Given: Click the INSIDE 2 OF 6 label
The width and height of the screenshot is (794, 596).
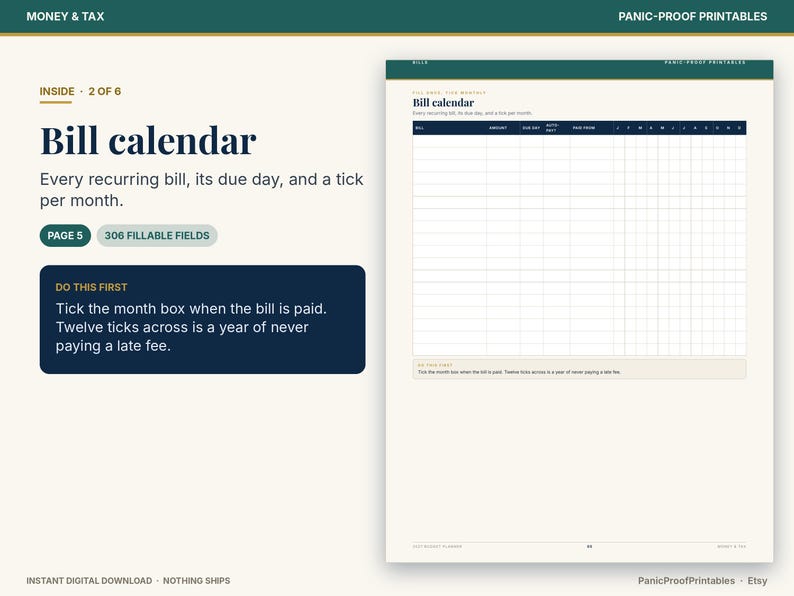Looking at the screenshot, I should pos(80,92).
